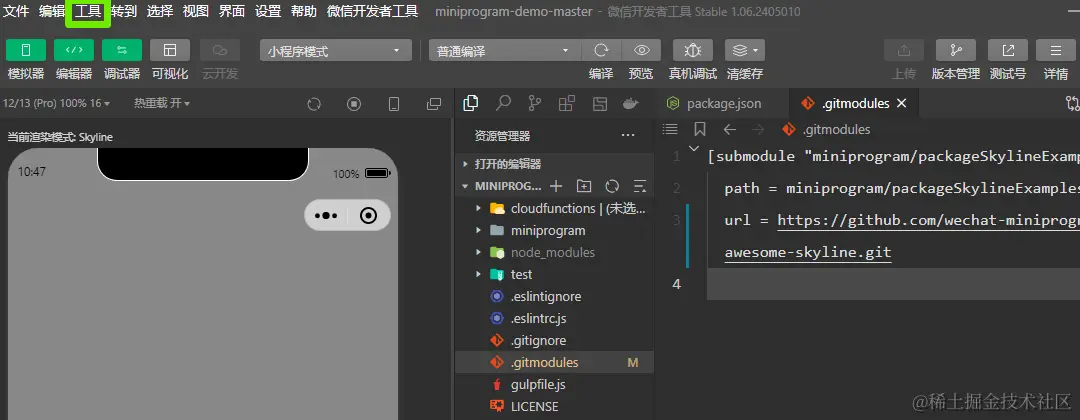The height and width of the screenshot is (420, 1080).
Task: Open the 设置 menu
Action: tap(267, 12)
